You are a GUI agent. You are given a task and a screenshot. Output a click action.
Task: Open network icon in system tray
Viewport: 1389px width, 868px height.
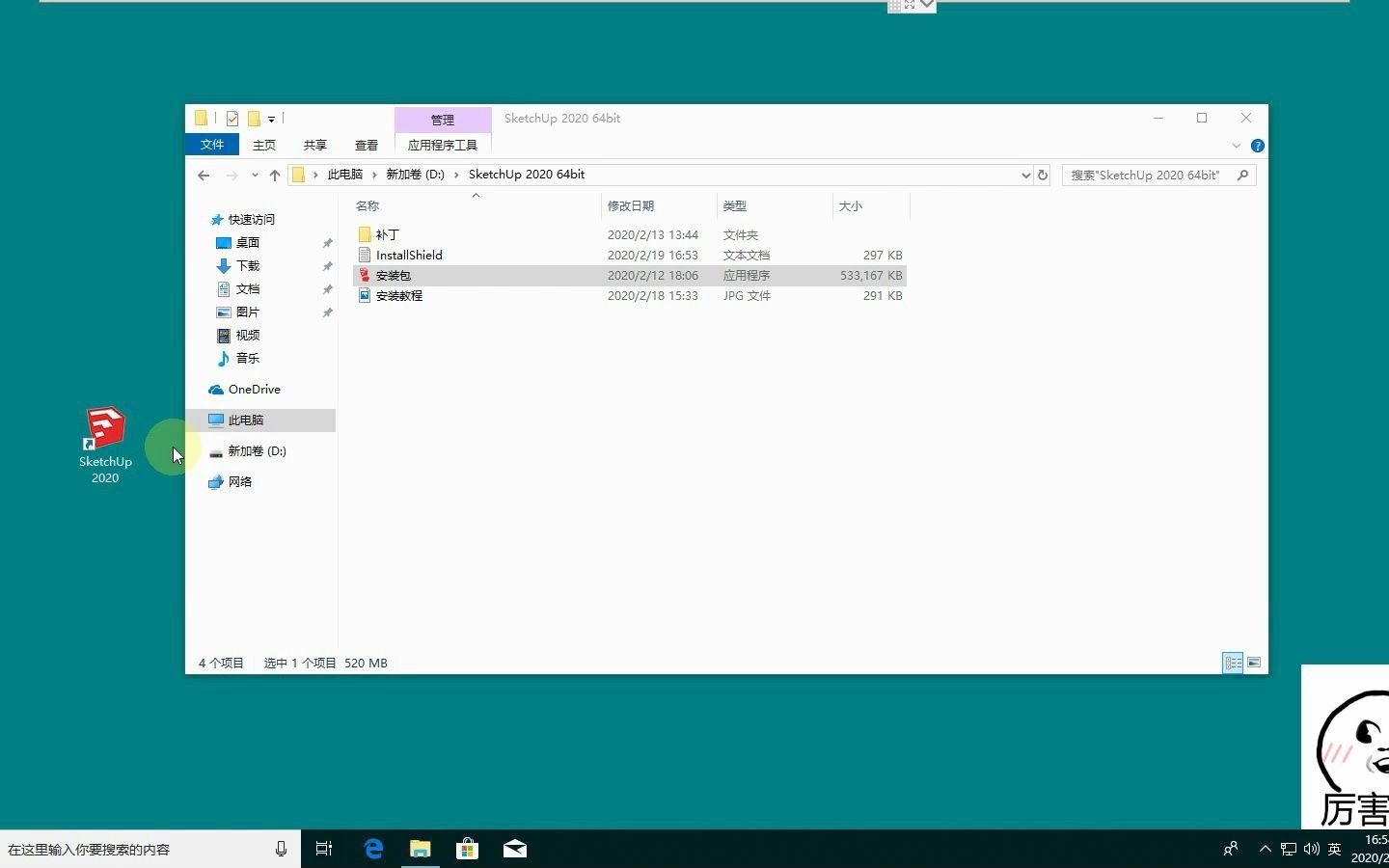1289,849
